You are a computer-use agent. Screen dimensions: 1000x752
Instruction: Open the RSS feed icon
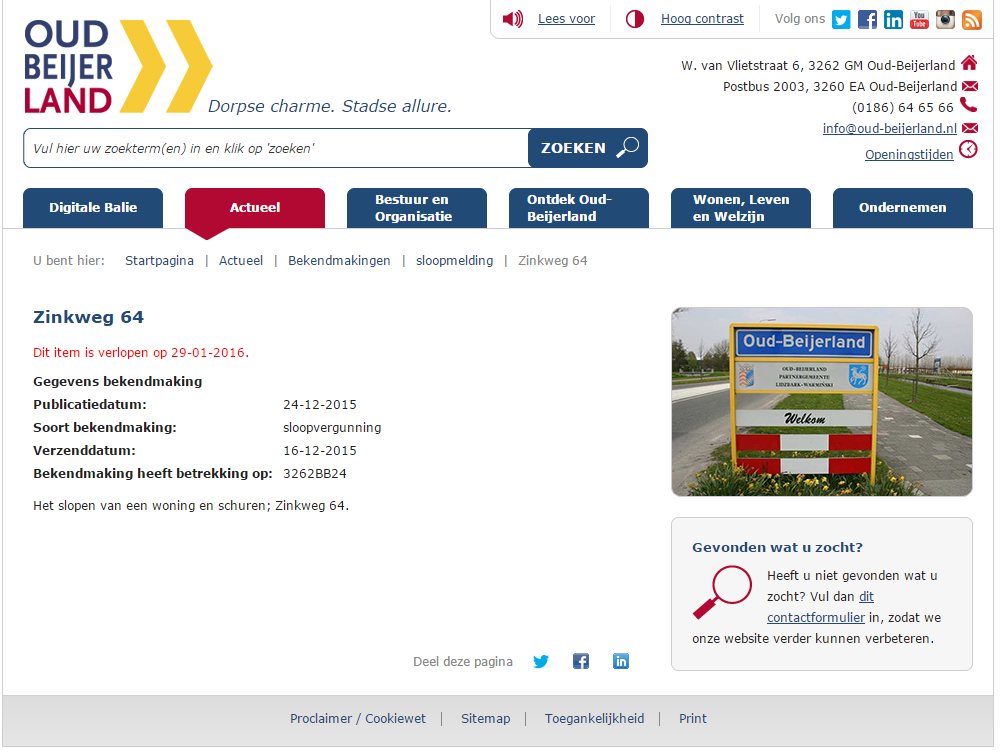pos(971,19)
